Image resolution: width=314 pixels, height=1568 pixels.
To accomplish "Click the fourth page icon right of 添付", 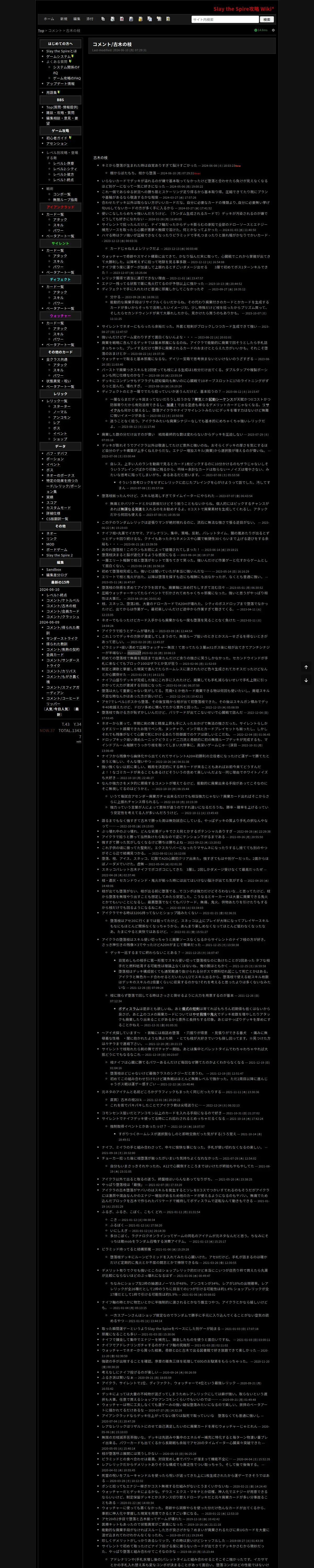I will (x=131, y=19).
